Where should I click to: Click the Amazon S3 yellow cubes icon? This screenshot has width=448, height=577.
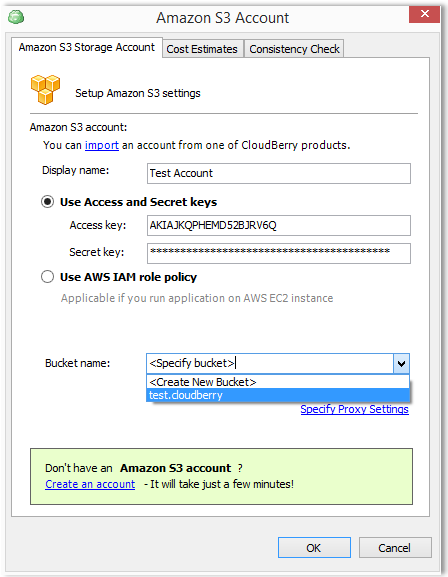[45, 89]
